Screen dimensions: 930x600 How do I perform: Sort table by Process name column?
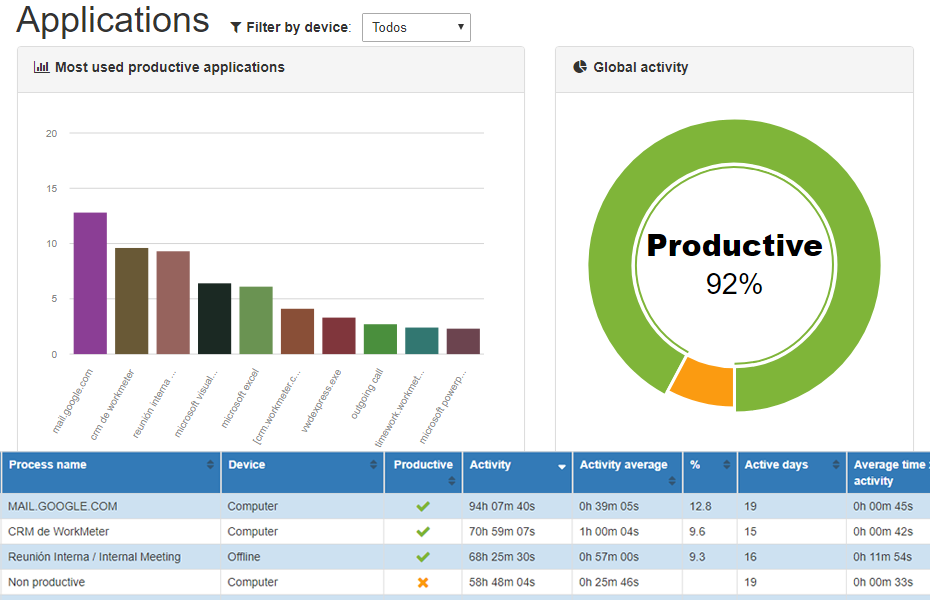tap(48, 465)
